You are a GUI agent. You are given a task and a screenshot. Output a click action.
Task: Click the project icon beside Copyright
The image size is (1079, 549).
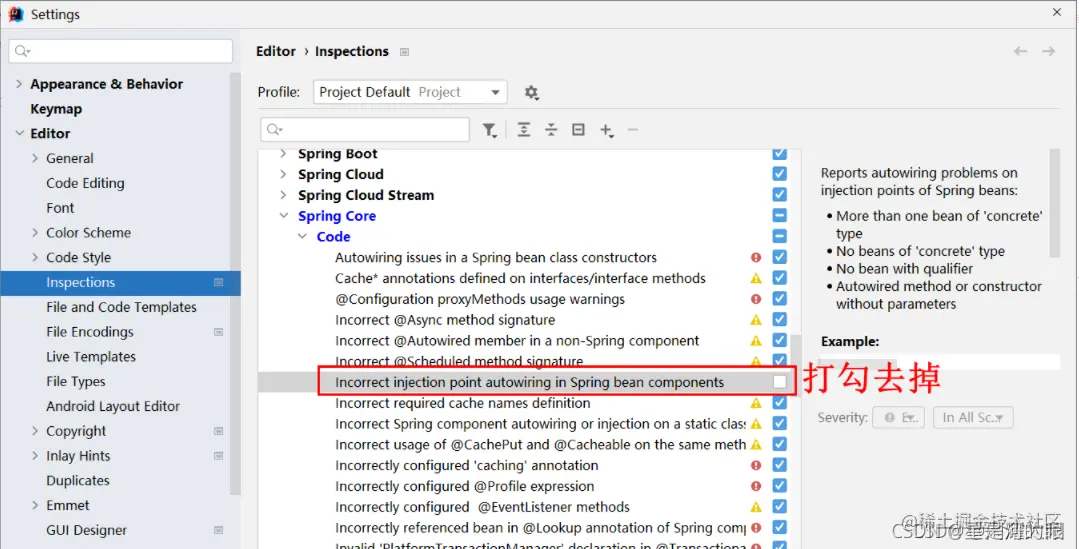(x=219, y=431)
